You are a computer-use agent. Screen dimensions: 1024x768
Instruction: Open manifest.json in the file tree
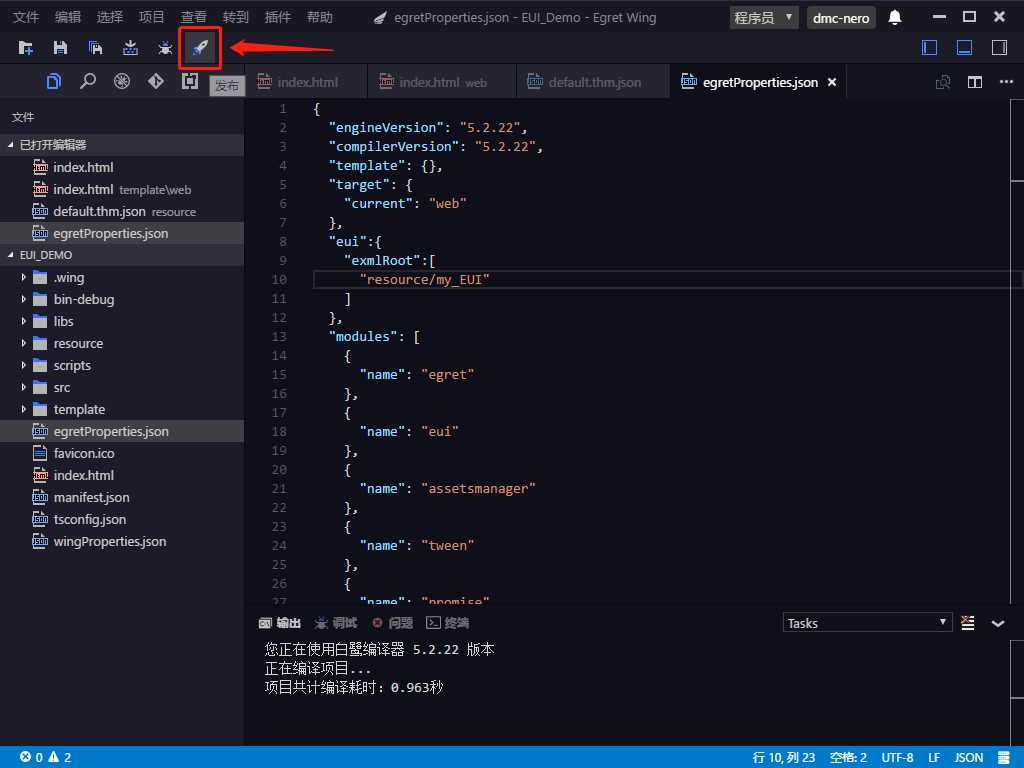click(122, 498)
